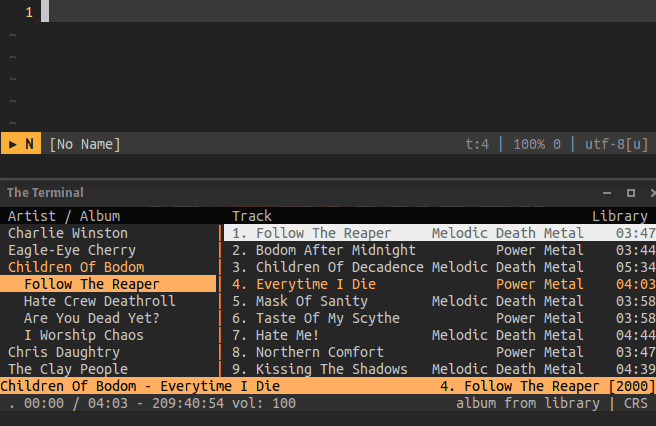
Task: Click the 03:47 duration of track 1
Action: coord(636,233)
